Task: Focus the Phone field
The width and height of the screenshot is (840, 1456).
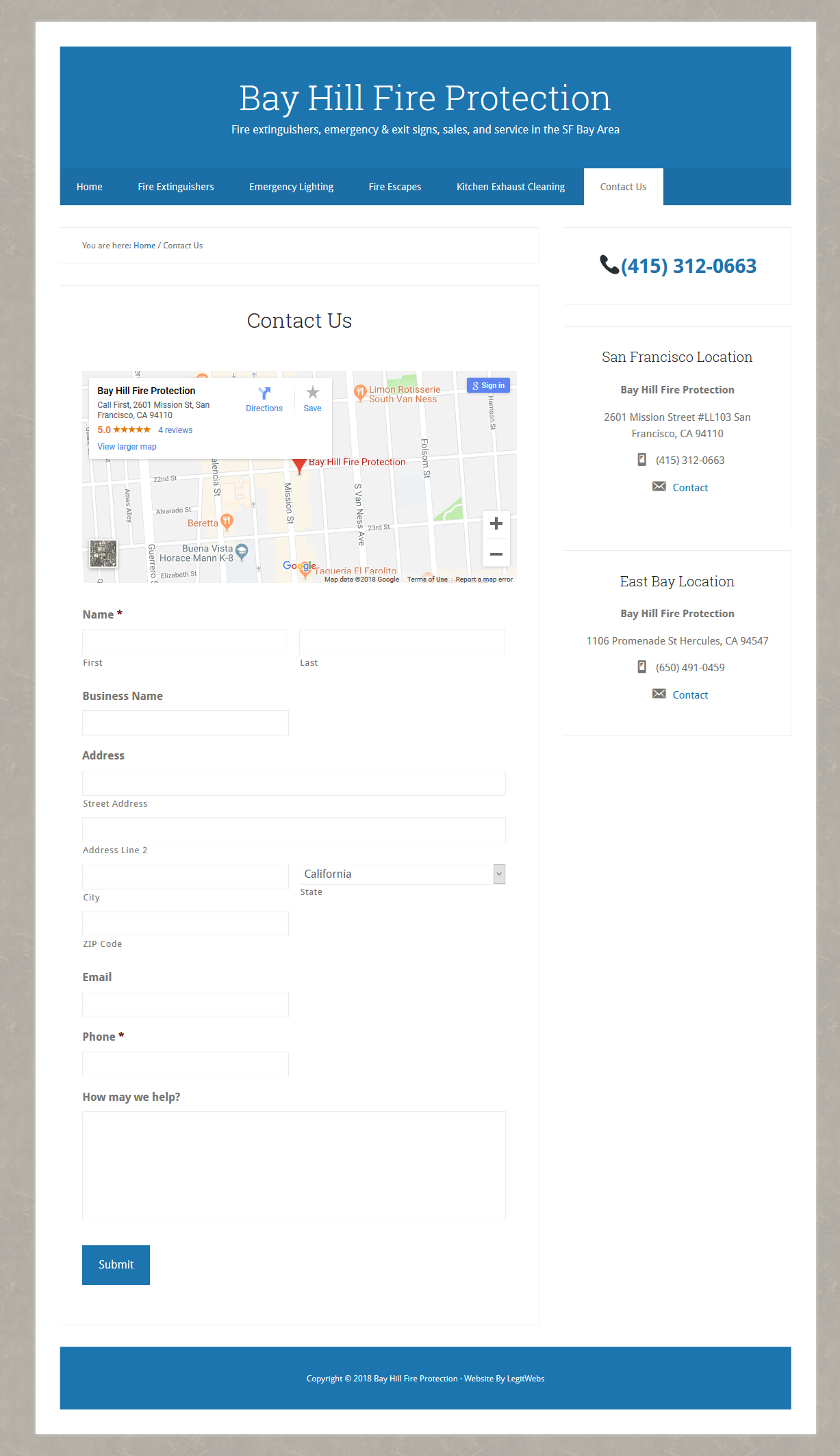Action: pyautogui.click(x=185, y=1064)
